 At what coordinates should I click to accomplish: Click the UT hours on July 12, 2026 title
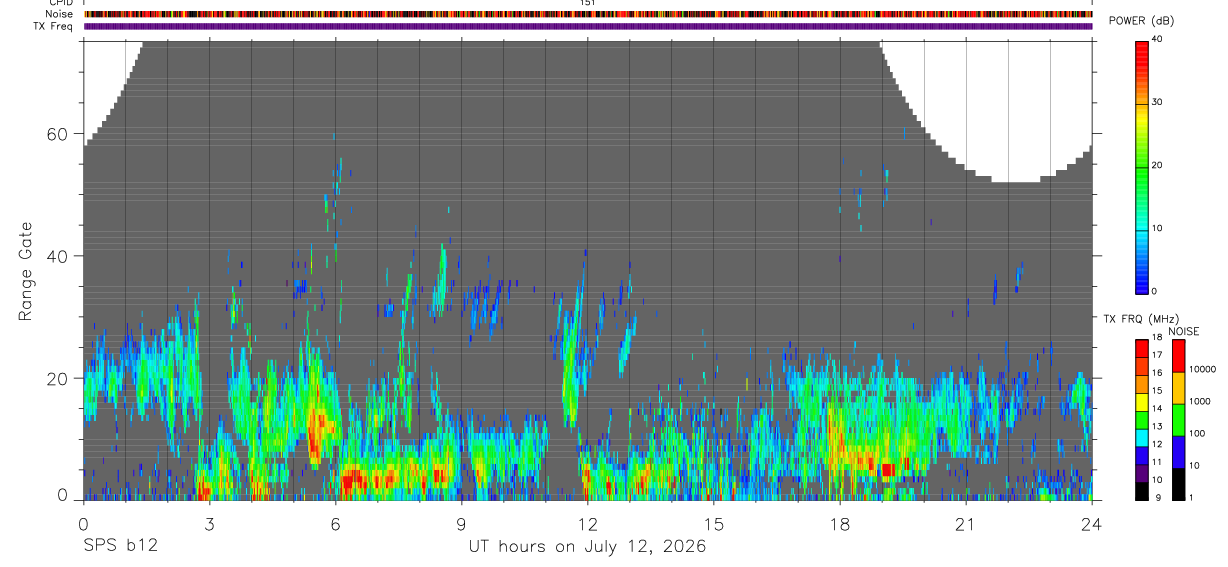[x=588, y=547]
